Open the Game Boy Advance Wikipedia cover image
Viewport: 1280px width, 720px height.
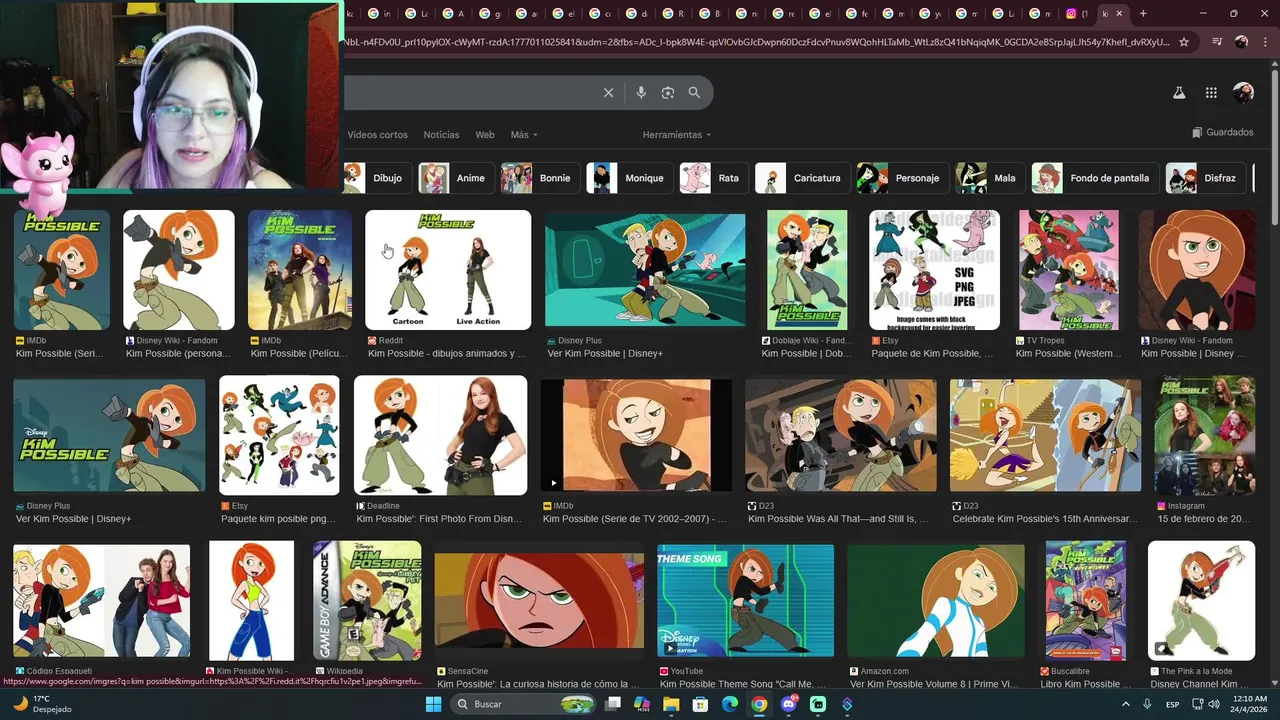click(x=367, y=600)
